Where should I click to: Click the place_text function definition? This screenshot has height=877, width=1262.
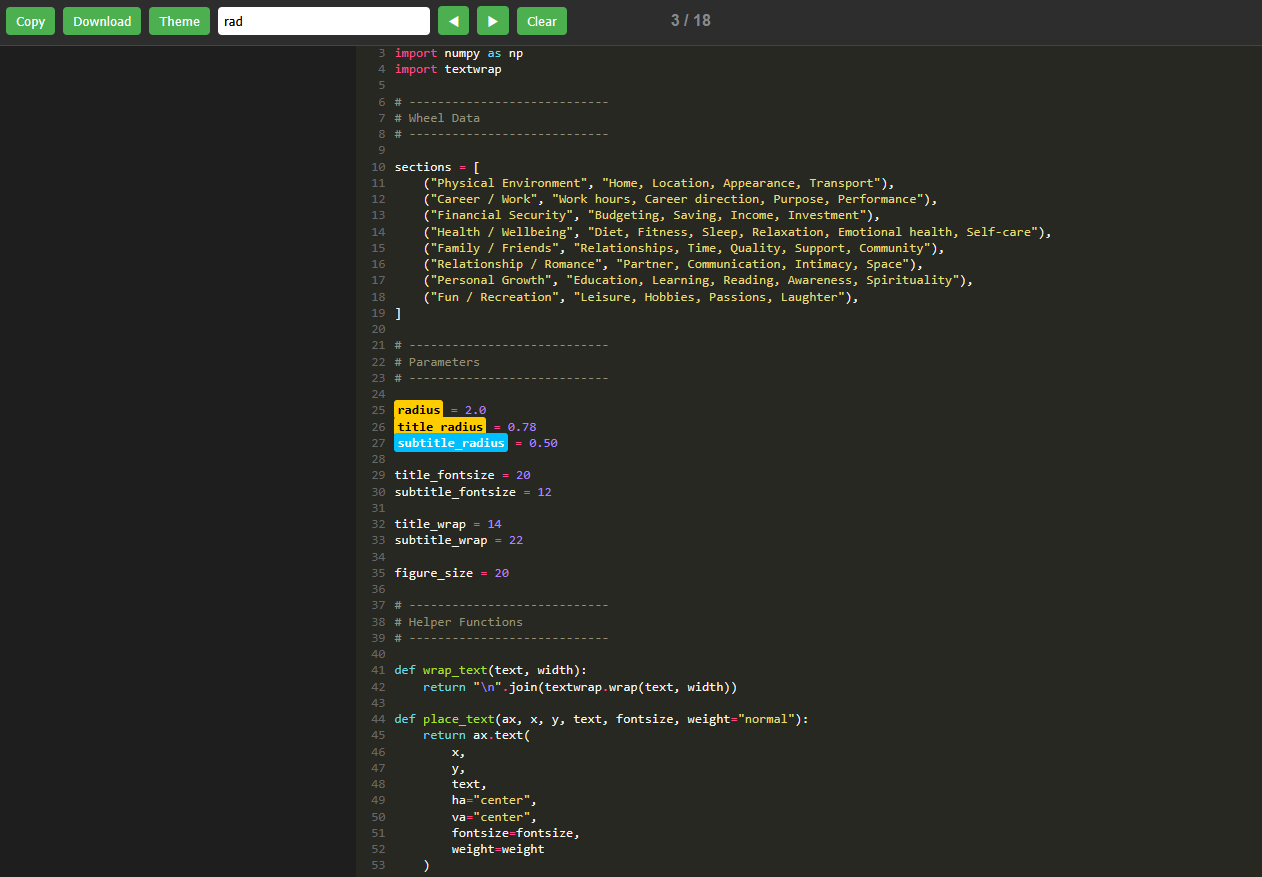pos(458,719)
